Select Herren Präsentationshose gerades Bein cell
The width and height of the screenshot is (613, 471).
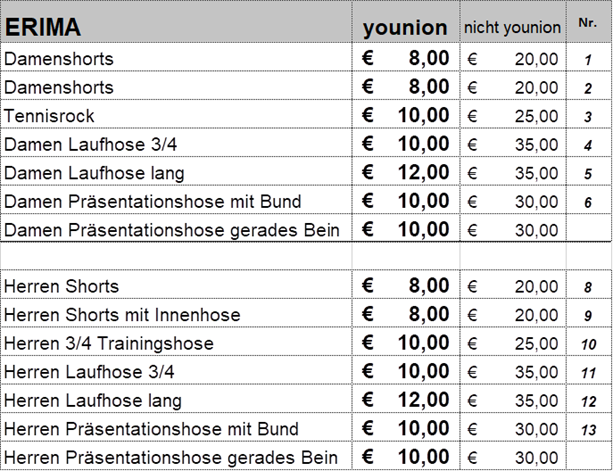[176, 456]
